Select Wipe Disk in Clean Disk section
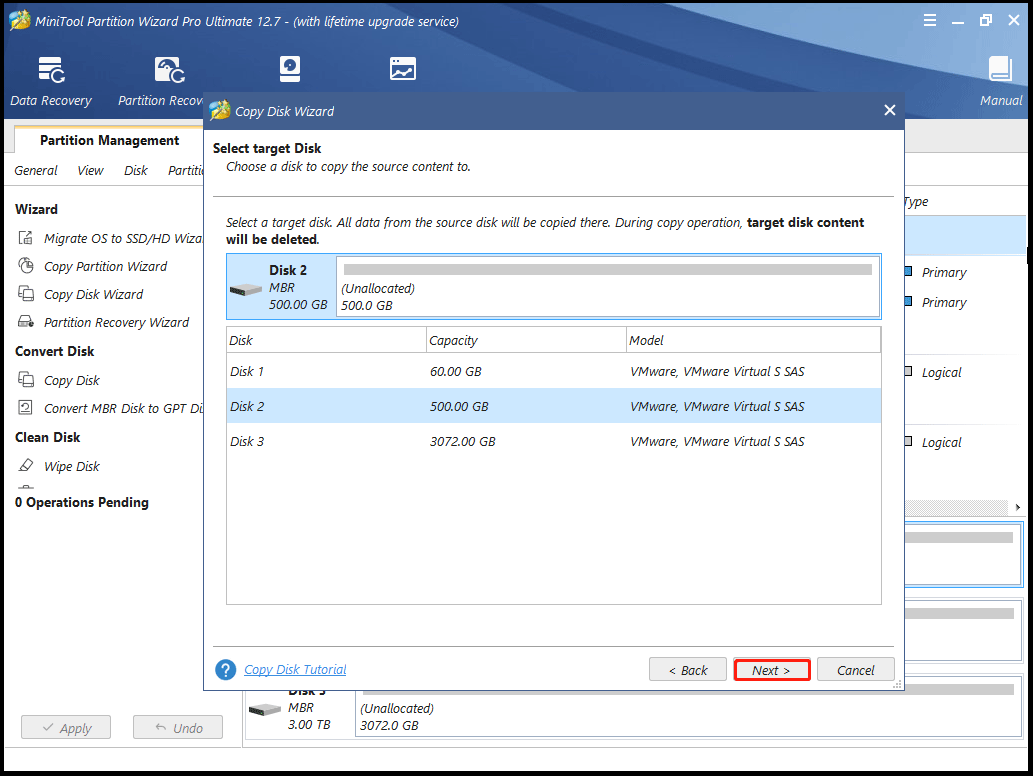Viewport: 1033px width, 776px height. [72, 466]
